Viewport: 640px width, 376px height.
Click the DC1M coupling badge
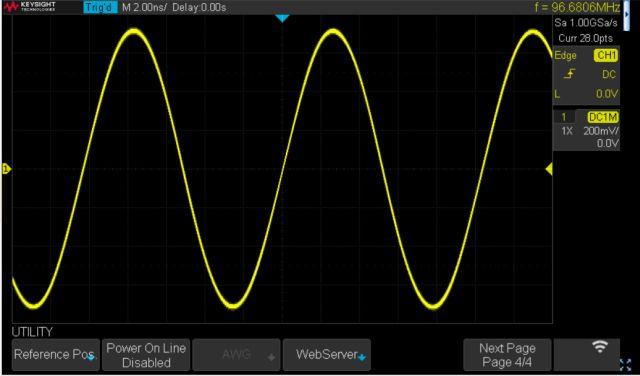pyautogui.click(x=603, y=118)
